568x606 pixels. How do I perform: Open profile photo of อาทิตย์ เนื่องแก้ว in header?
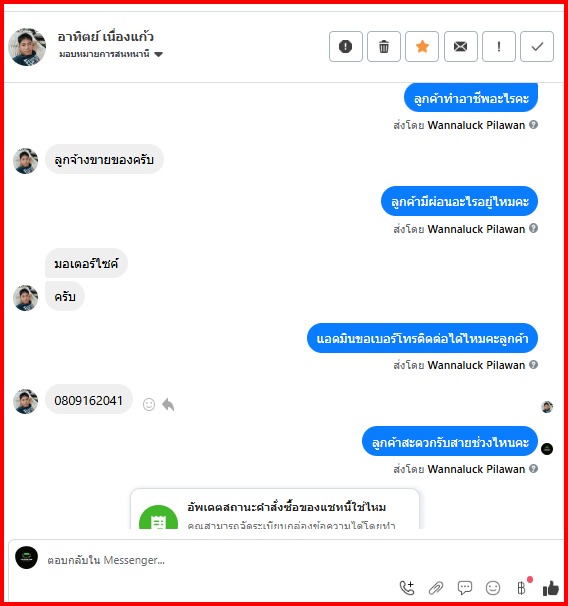click(x=27, y=47)
